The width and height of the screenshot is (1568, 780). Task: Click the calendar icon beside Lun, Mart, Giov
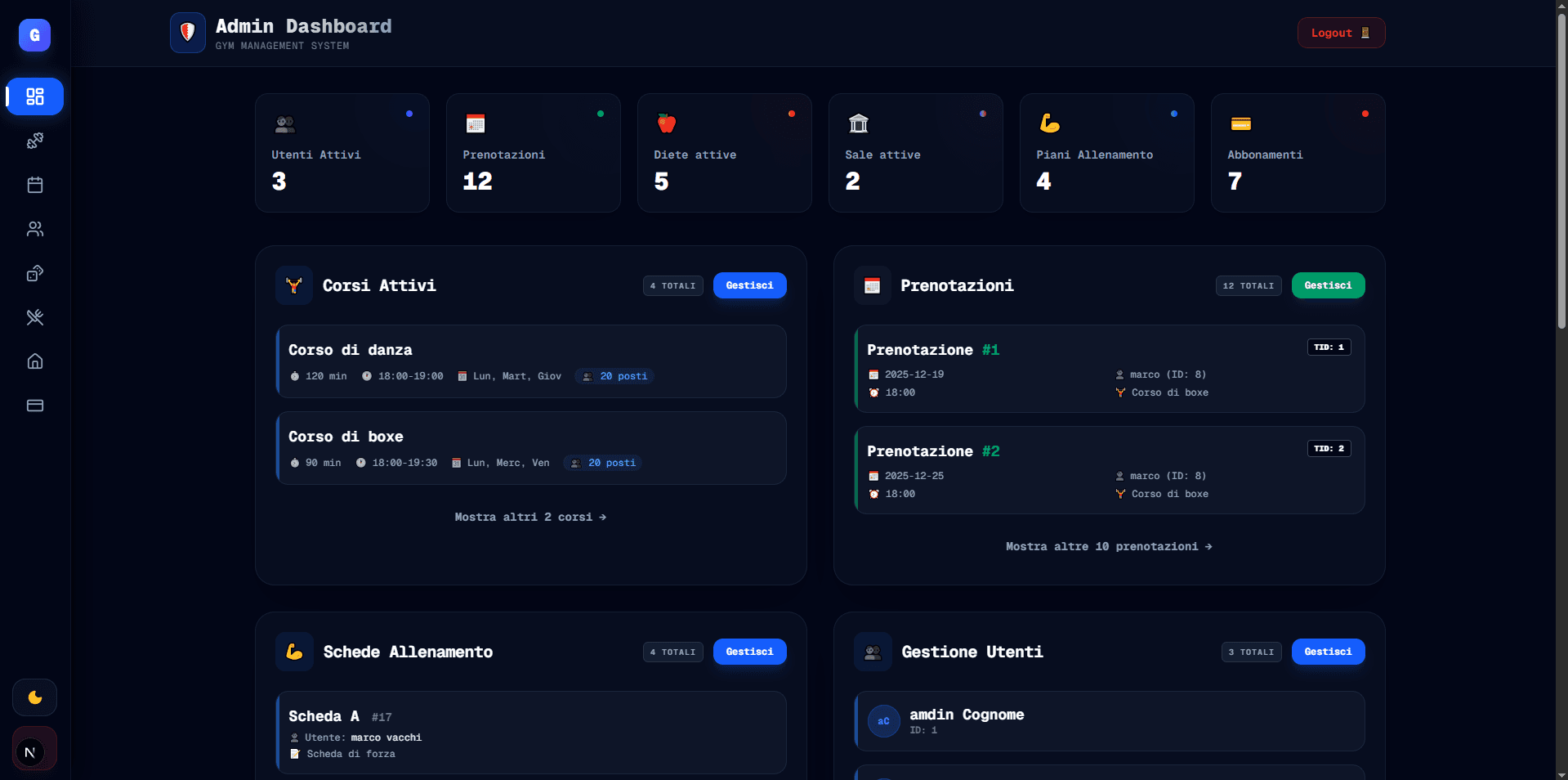coord(462,376)
